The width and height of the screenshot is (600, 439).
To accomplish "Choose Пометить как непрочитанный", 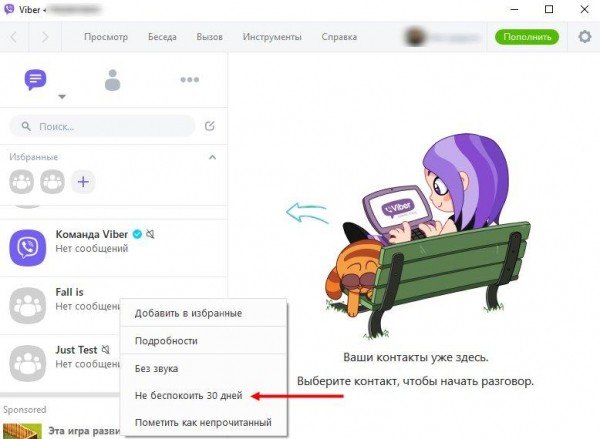I will point(204,422).
